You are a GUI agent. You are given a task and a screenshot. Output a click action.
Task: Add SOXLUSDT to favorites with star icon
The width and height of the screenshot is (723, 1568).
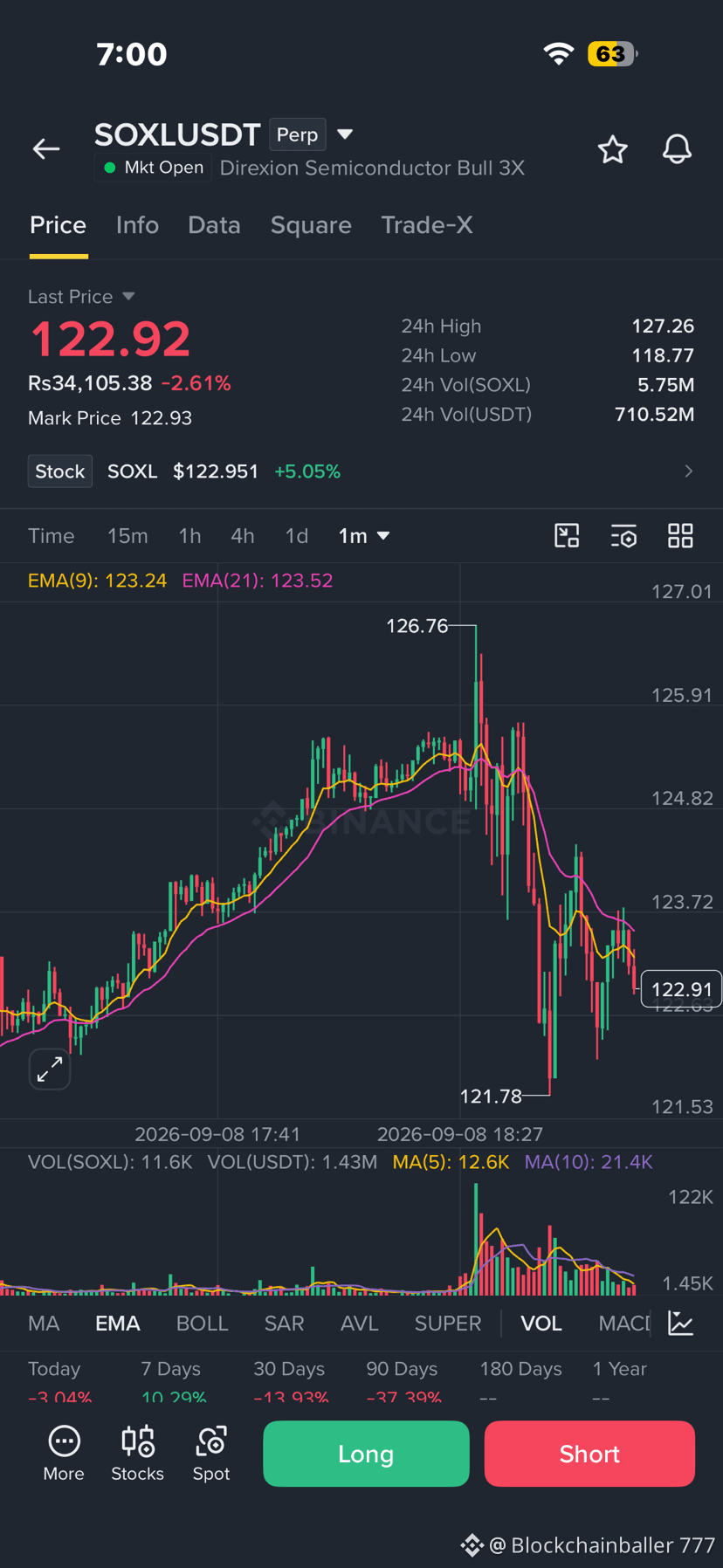(x=613, y=149)
